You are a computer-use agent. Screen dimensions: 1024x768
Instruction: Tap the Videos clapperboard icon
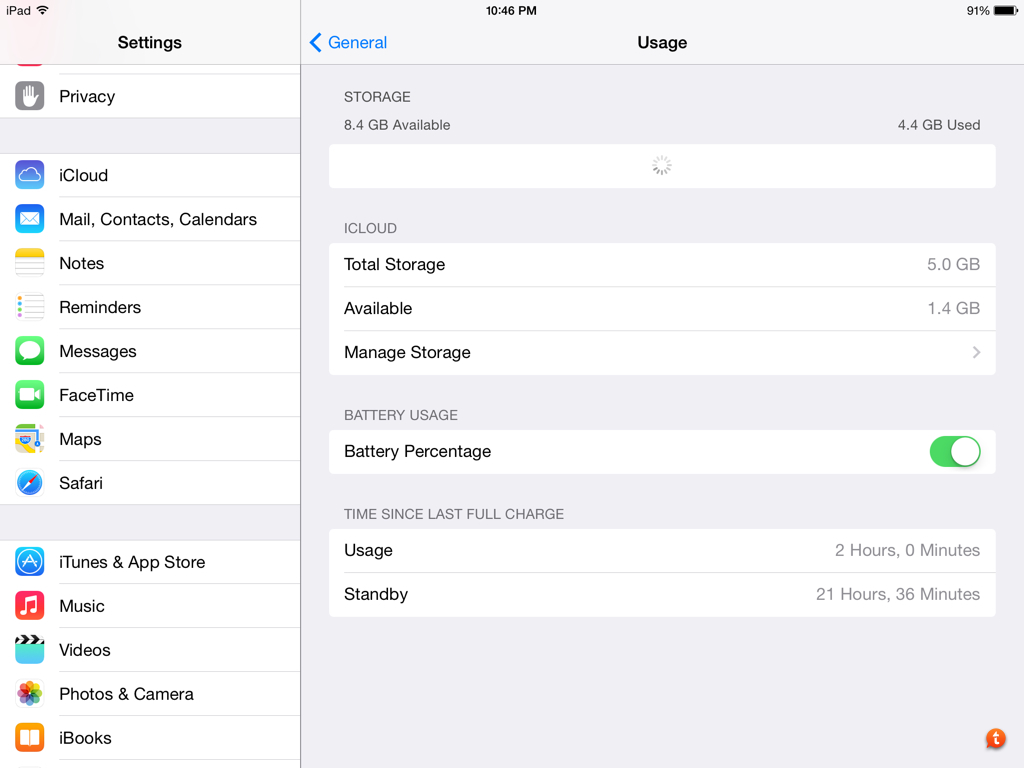(29, 649)
